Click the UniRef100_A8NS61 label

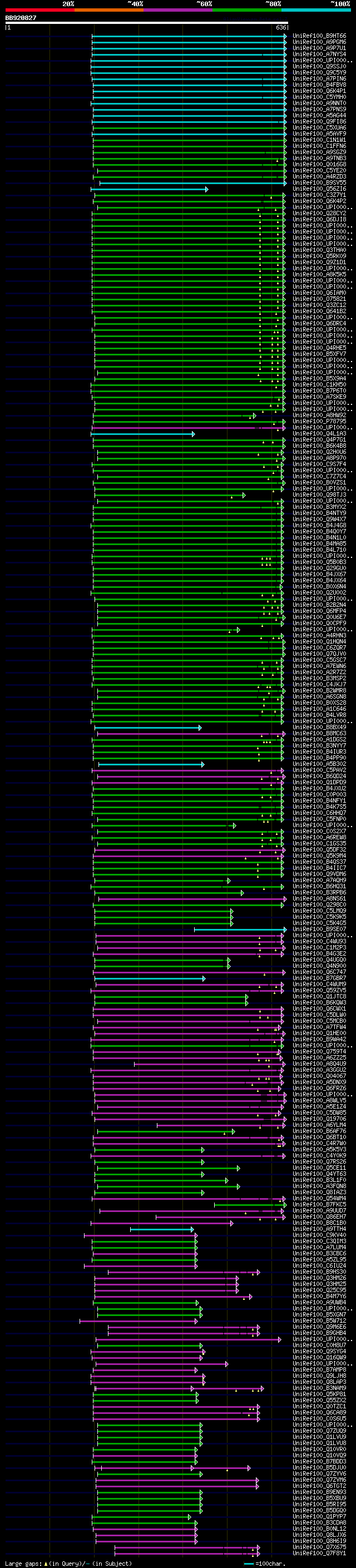[319, 898]
